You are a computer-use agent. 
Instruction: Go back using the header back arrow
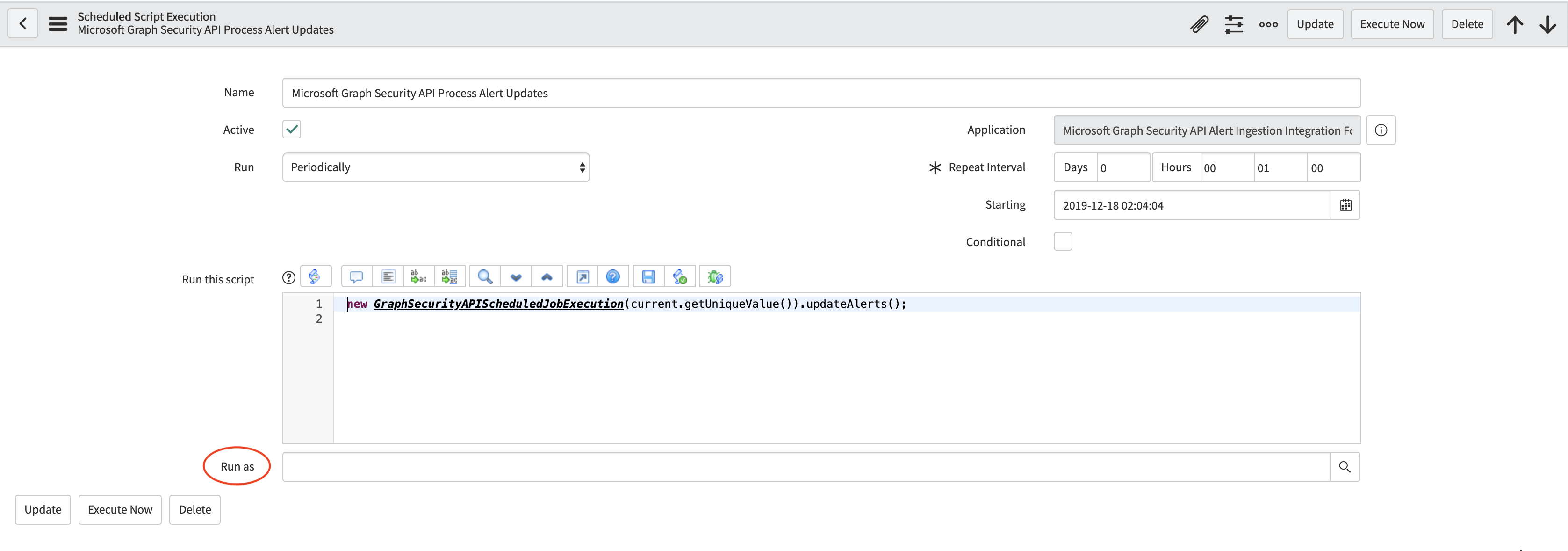(23, 24)
